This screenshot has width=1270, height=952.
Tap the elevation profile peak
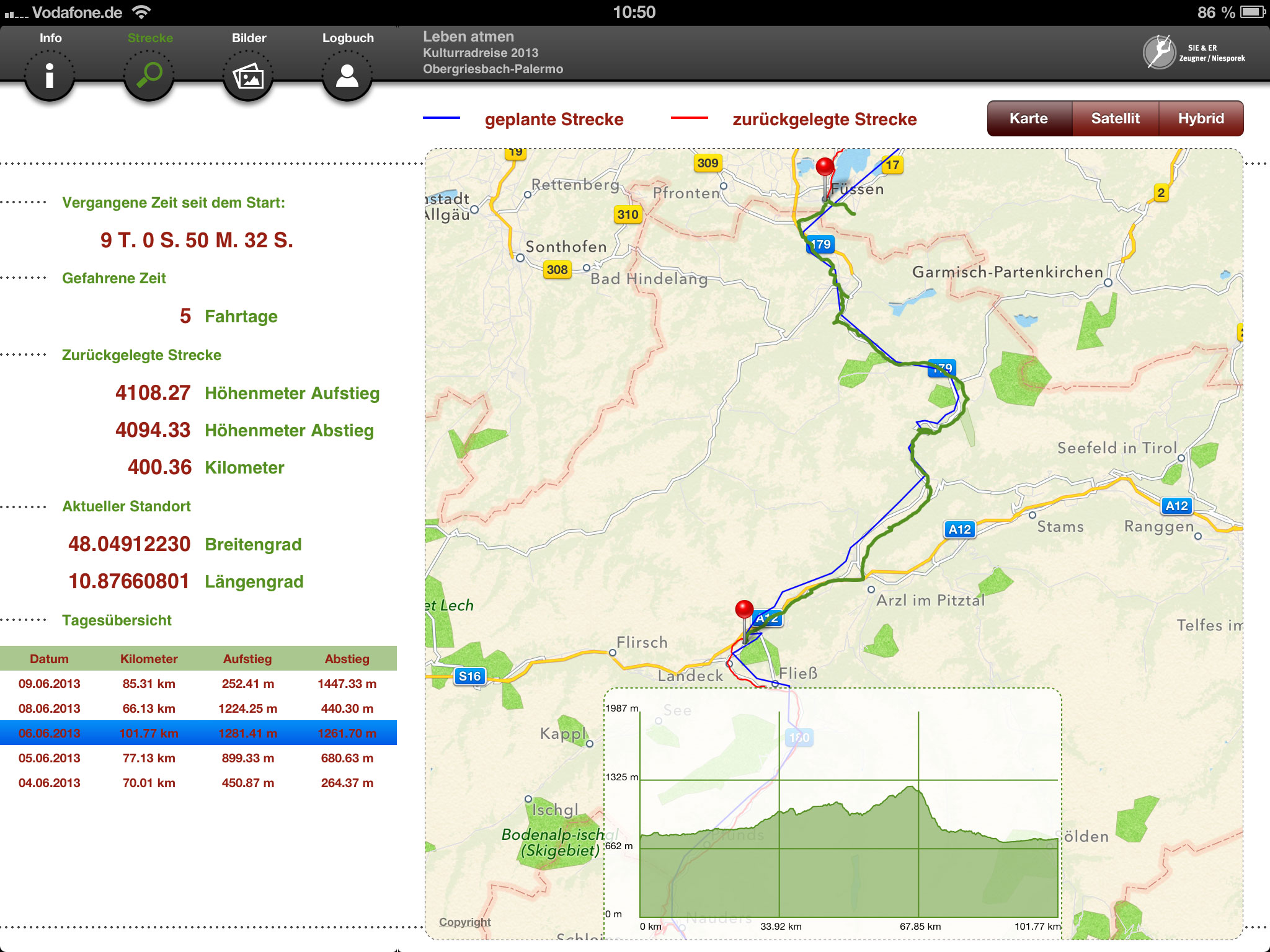pos(911,788)
